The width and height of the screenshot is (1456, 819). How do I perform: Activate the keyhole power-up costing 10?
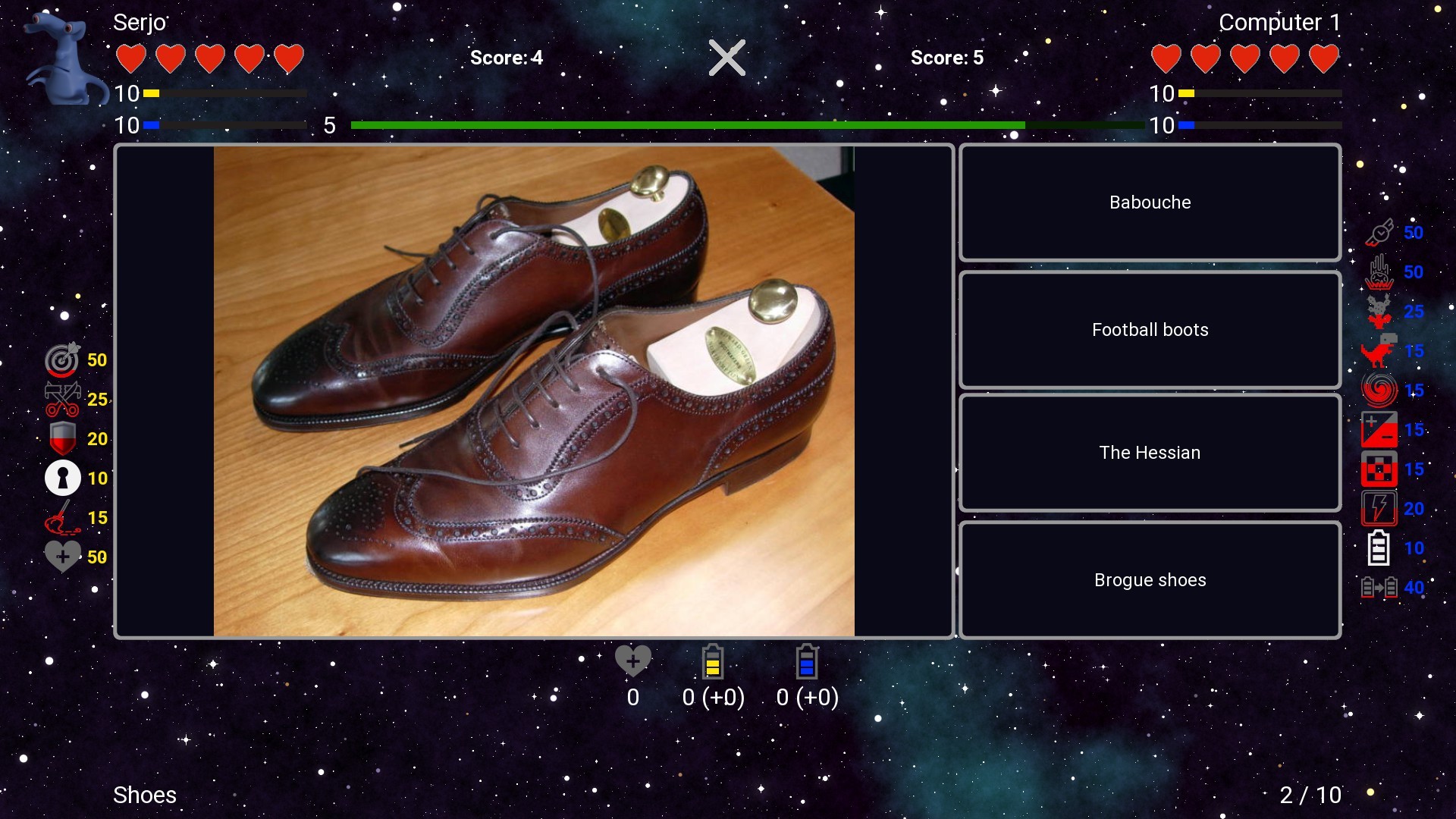(64, 478)
